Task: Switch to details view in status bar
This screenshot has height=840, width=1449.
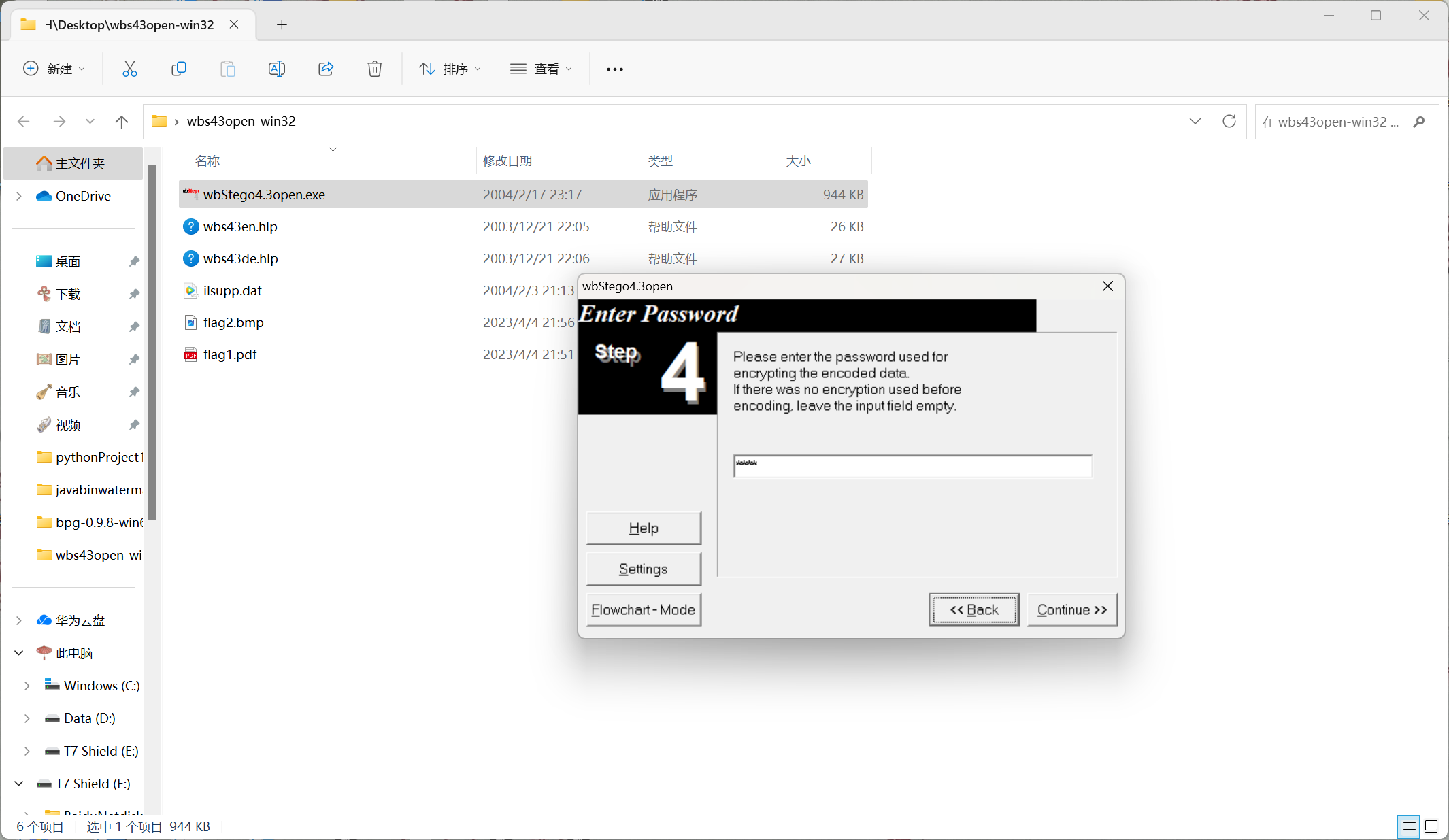Action: [x=1410, y=826]
